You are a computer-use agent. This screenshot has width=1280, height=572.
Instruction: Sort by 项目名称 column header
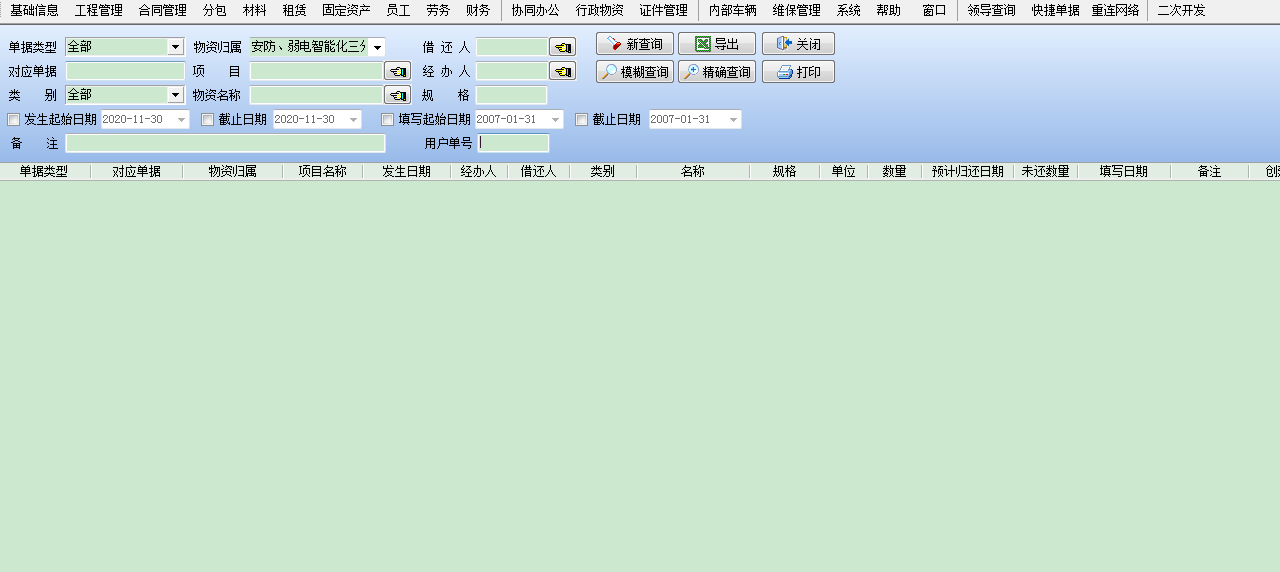click(323, 171)
